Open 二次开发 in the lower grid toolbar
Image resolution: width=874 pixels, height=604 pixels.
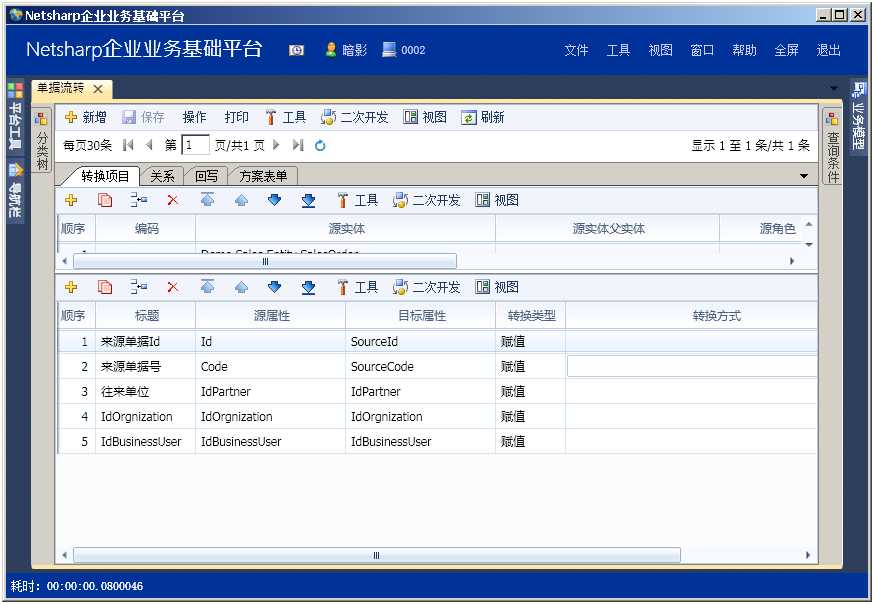click(x=427, y=287)
